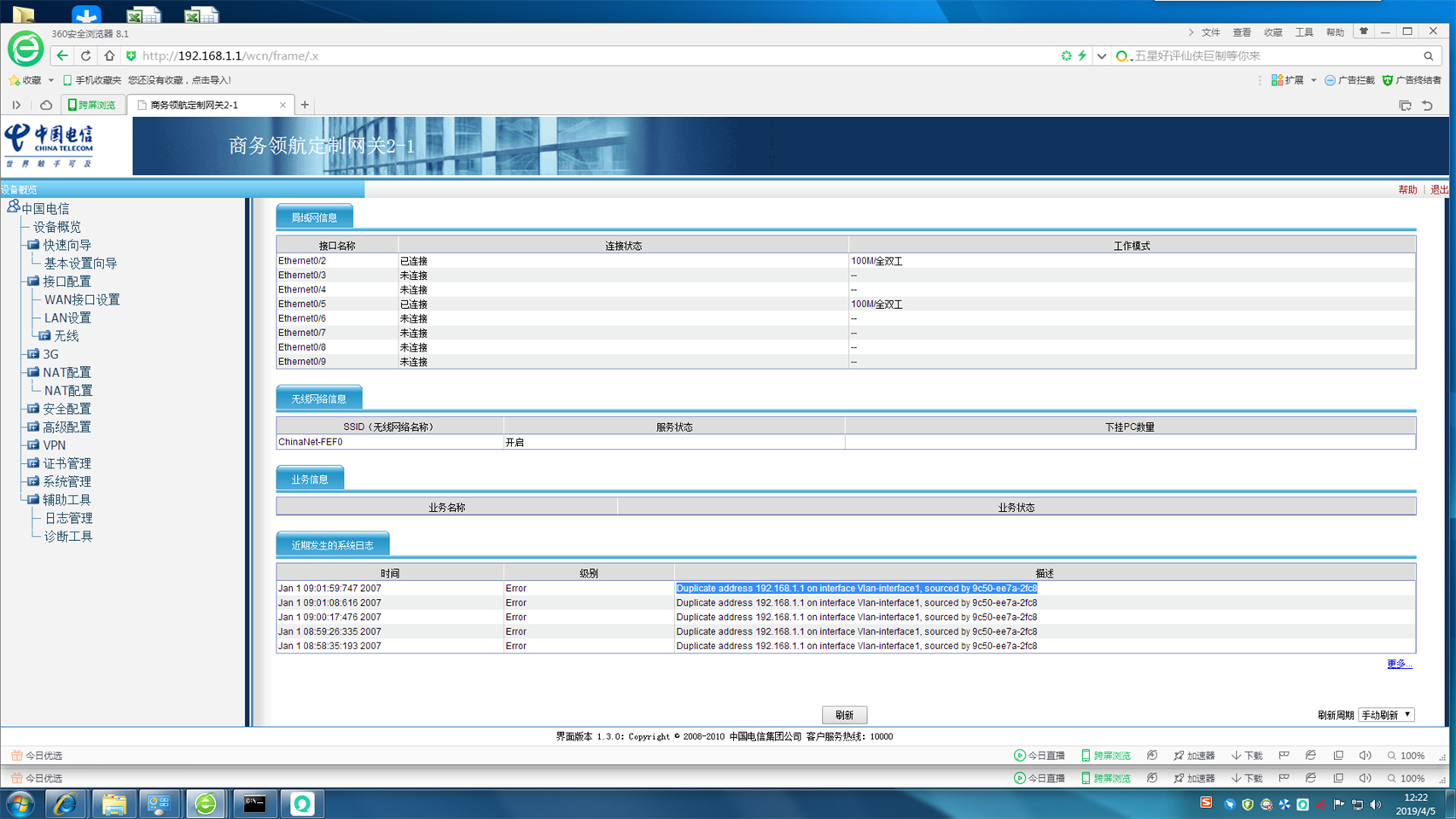This screenshot has height=819, width=1456.
Task: Click the page reload icon
Action: tap(85, 55)
